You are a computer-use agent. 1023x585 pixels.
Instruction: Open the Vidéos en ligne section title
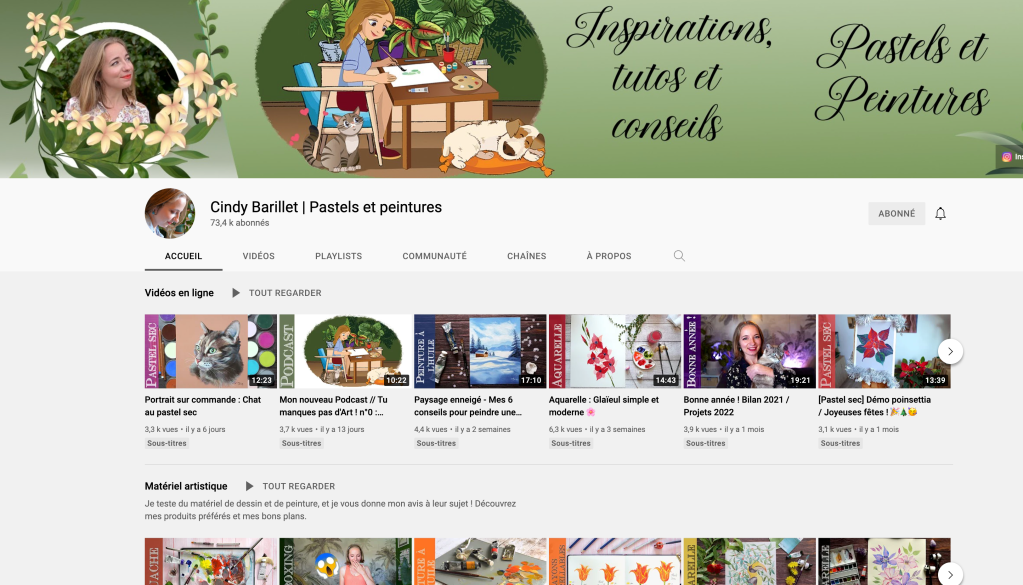pyautogui.click(x=179, y=293)
